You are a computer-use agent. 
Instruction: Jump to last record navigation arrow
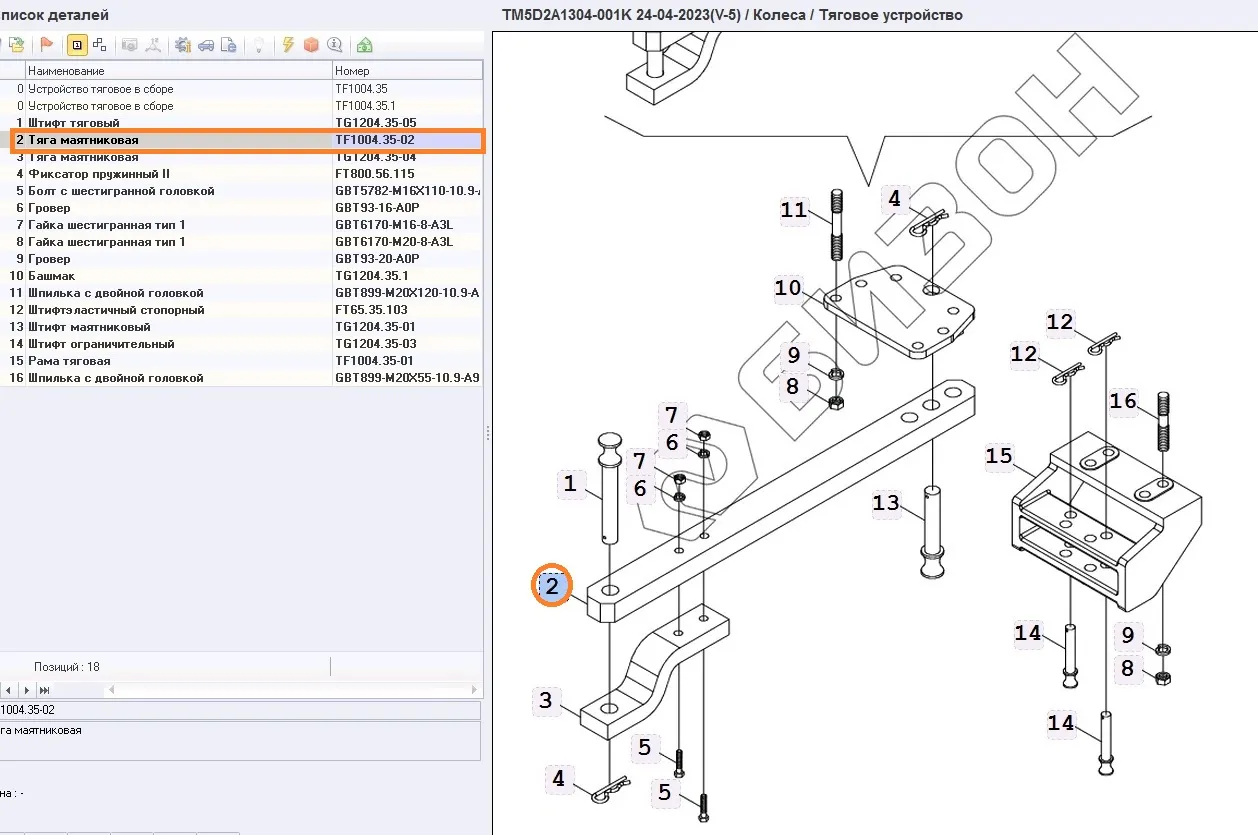click(x=44, y=690)
